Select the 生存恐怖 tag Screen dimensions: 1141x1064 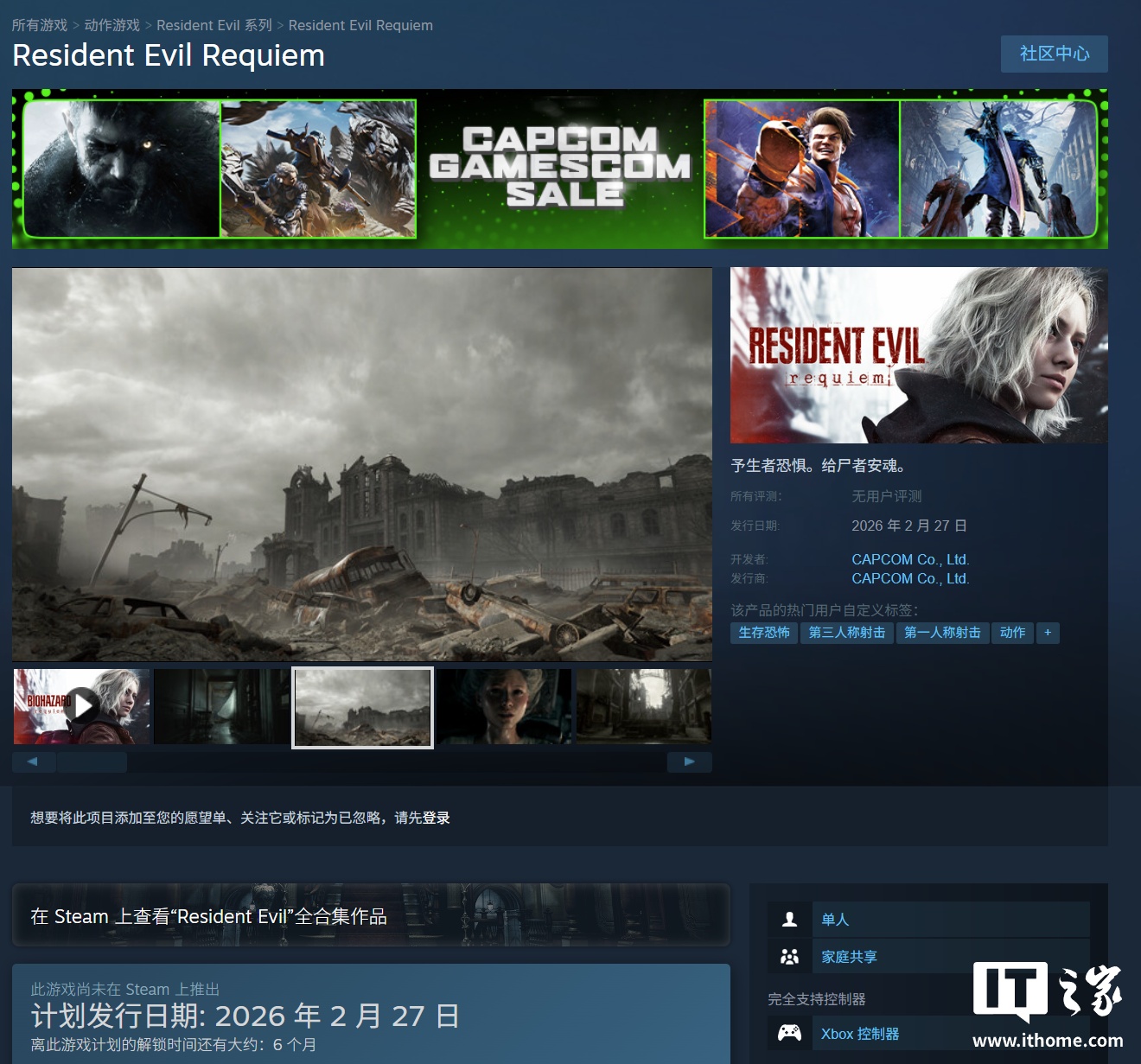[764, 633]
